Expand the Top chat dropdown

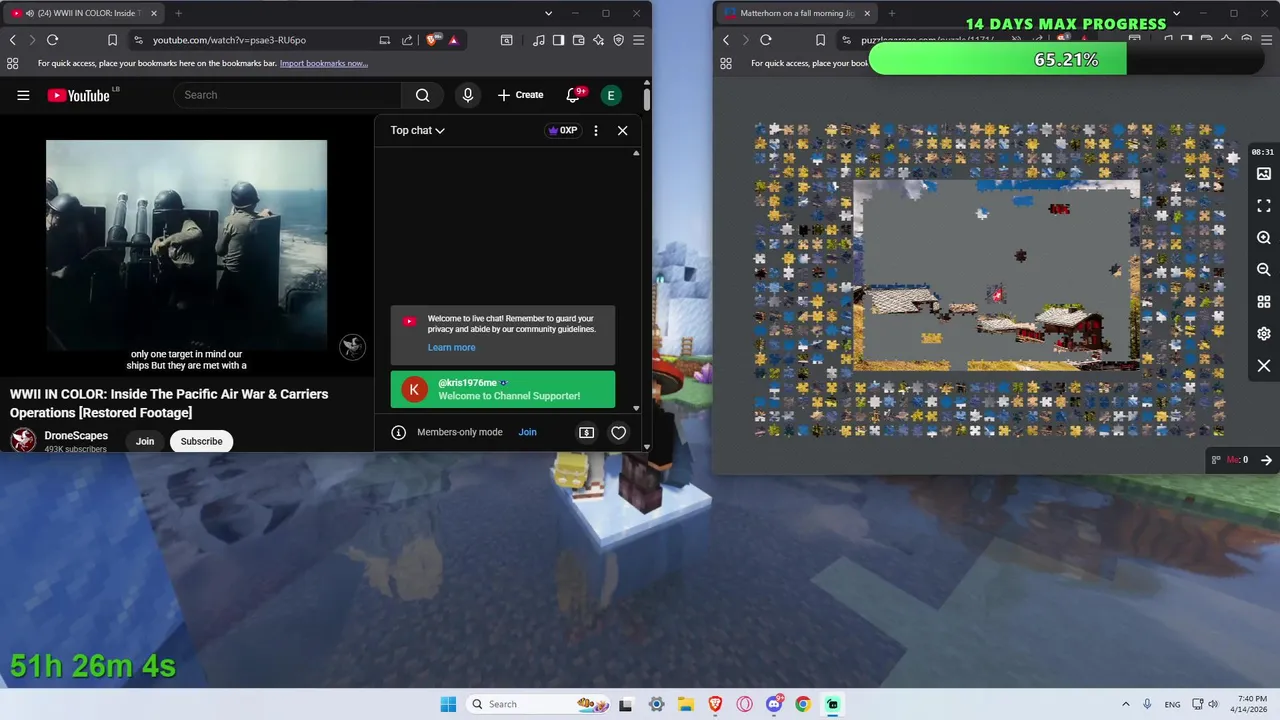417,130
